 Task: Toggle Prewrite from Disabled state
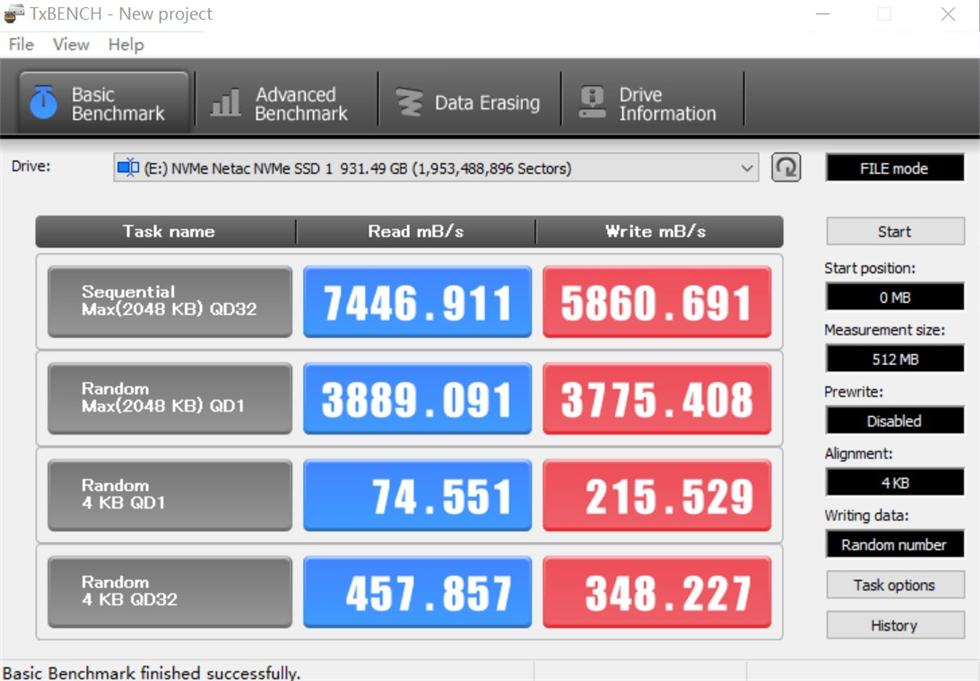tap(895, 420)
